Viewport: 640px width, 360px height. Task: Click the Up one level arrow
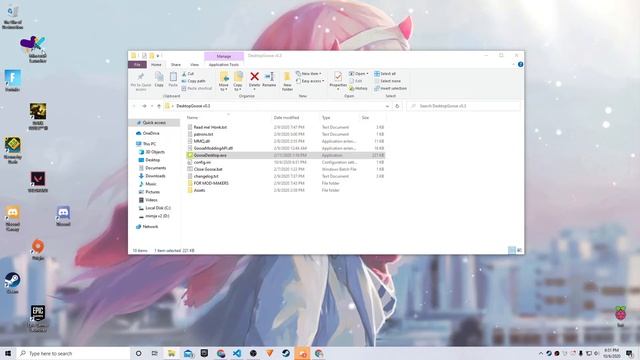tap(159, 106)
